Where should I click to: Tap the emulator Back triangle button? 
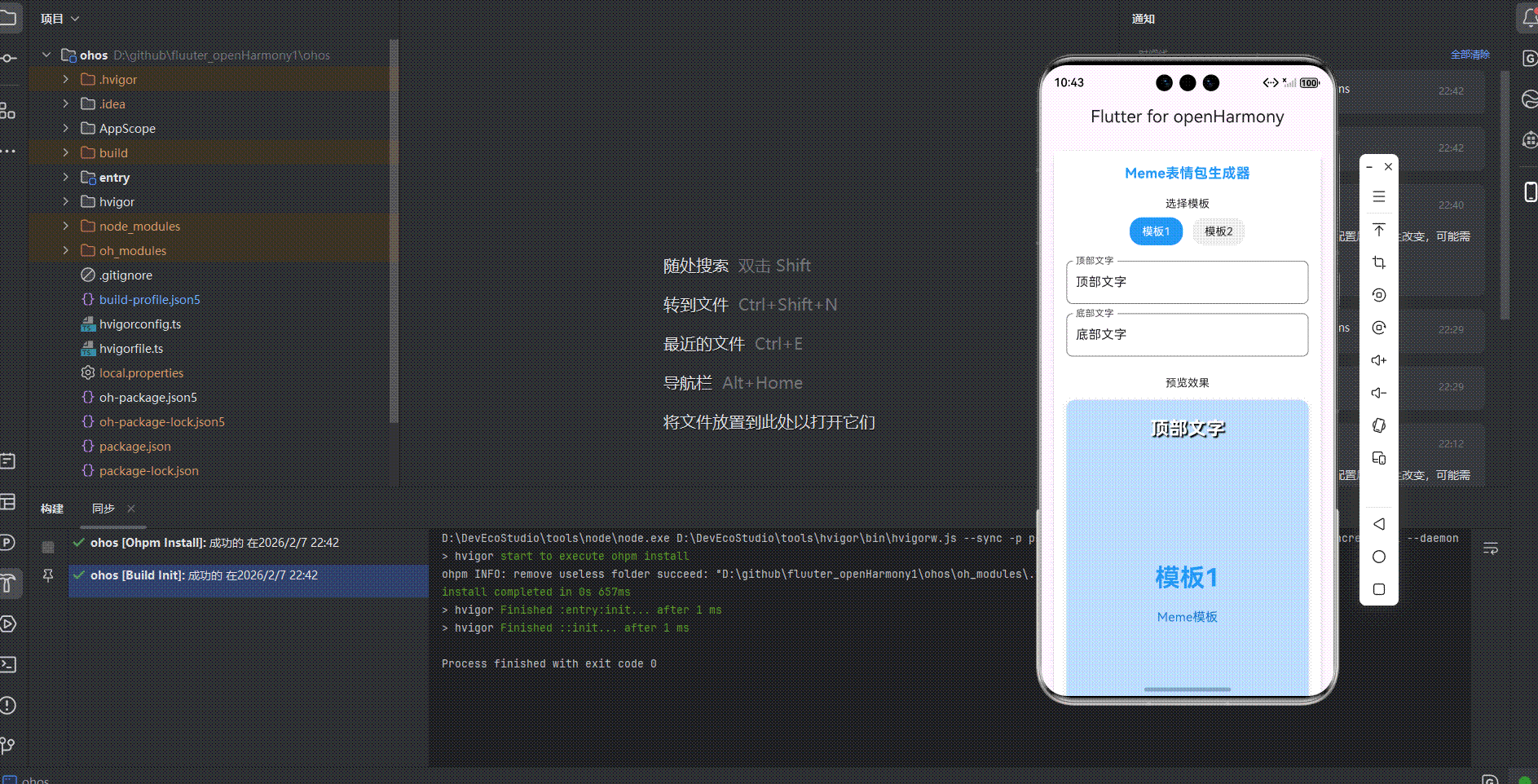(x=1378, y=524)
